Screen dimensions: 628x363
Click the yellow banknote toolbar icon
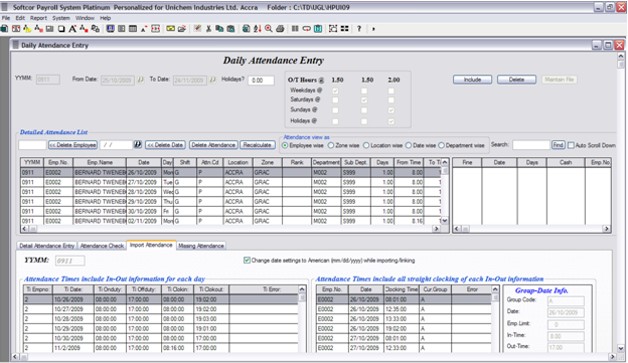[171, 28]
